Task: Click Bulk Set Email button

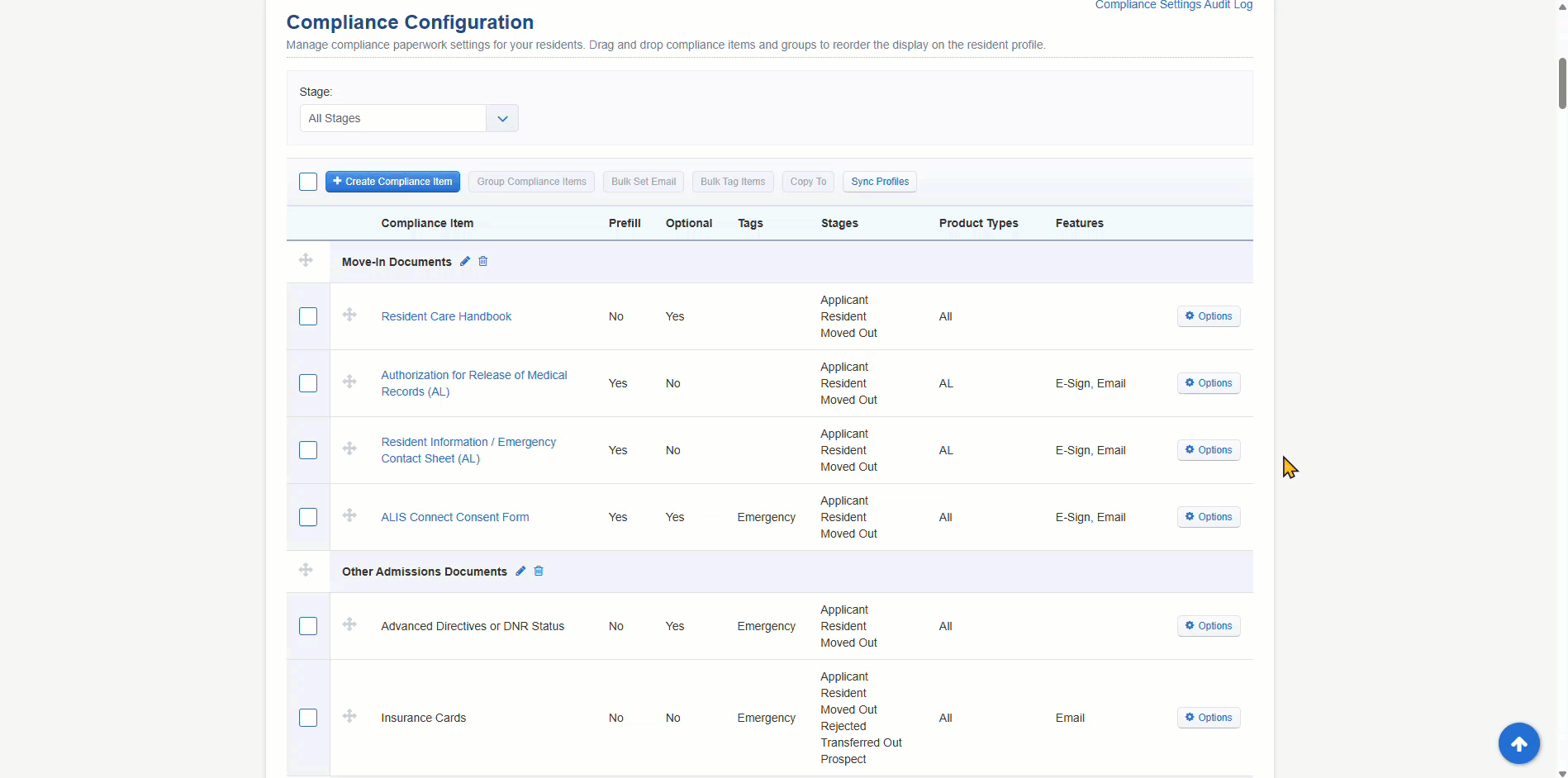Action: [644, 182]
